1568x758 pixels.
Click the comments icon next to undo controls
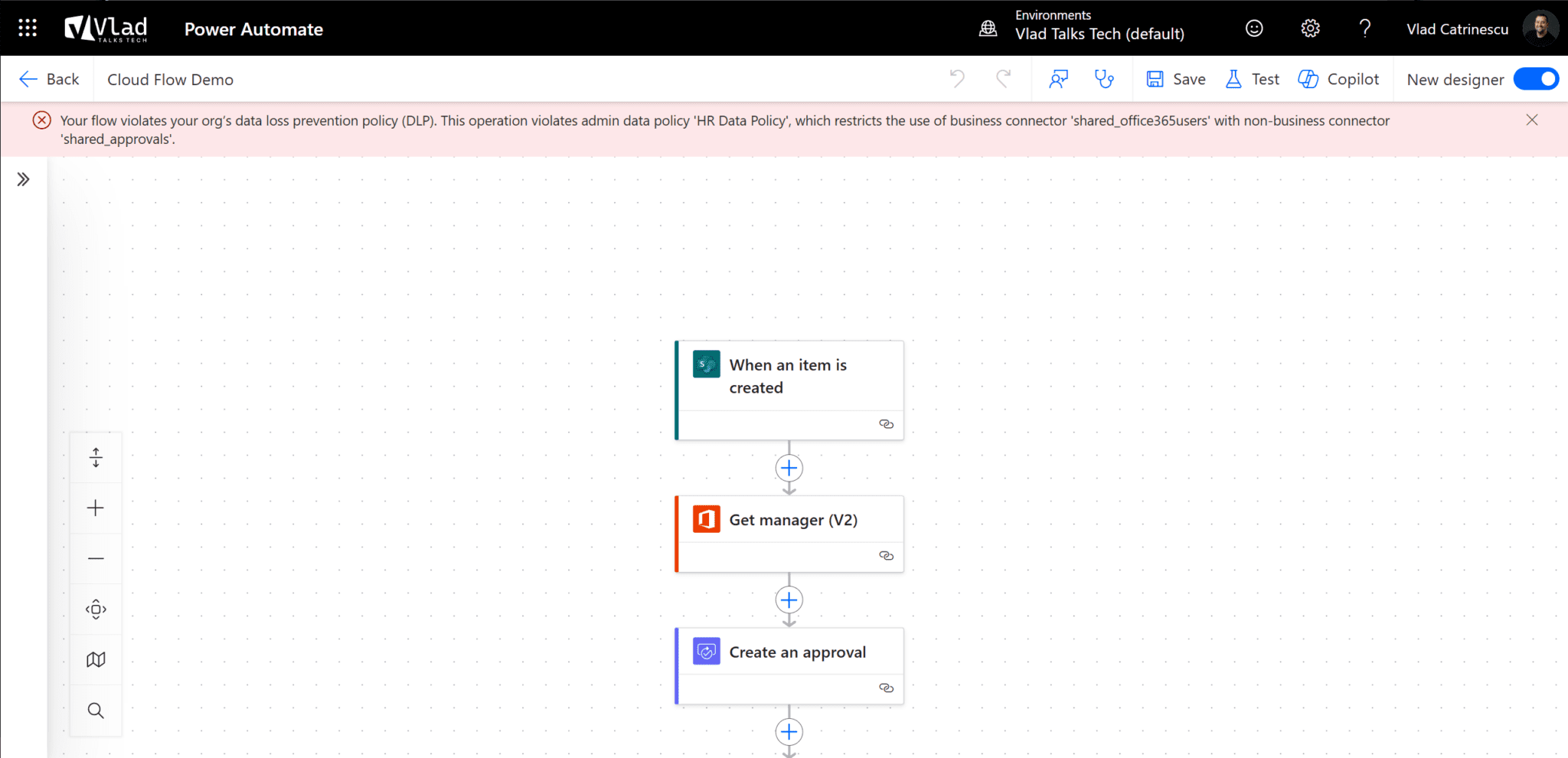click(x=1059, y=79)
